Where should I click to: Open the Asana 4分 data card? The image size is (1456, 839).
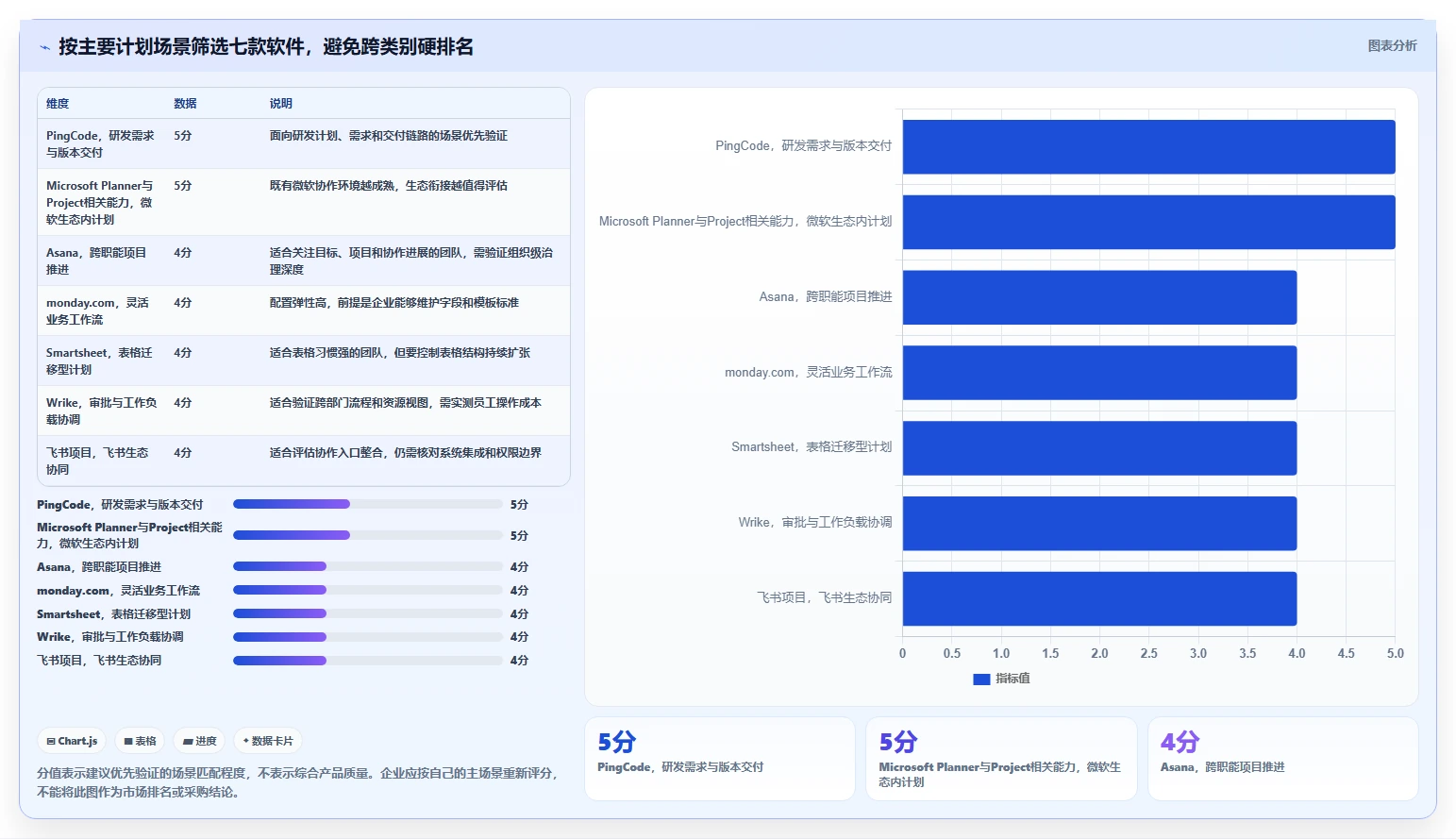click(x=1283, y=759)
